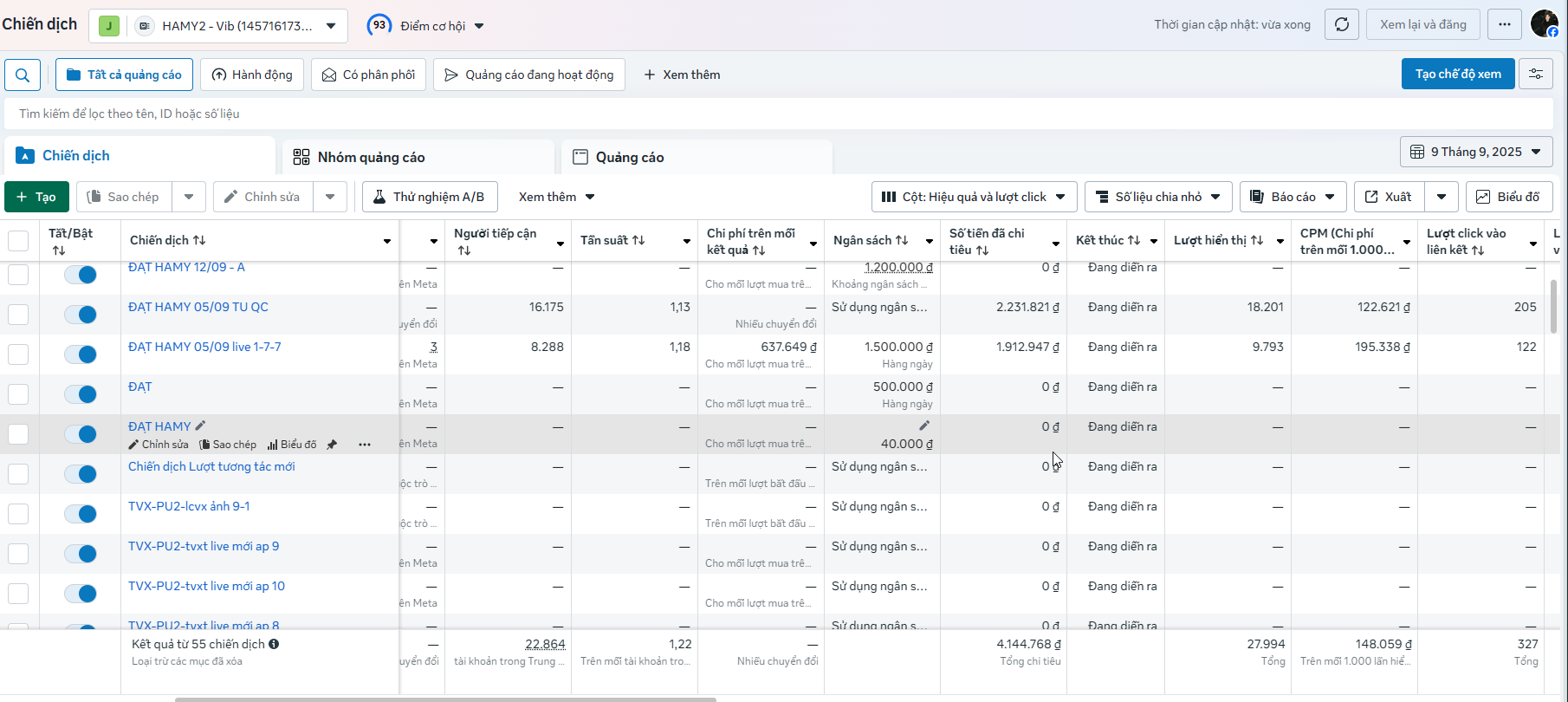The height and width of the screenshot is (702, 1568).
Task: Toggle off ĐẠT HAMY 05/09 TU QC campaign
Action: click(81, 315)
